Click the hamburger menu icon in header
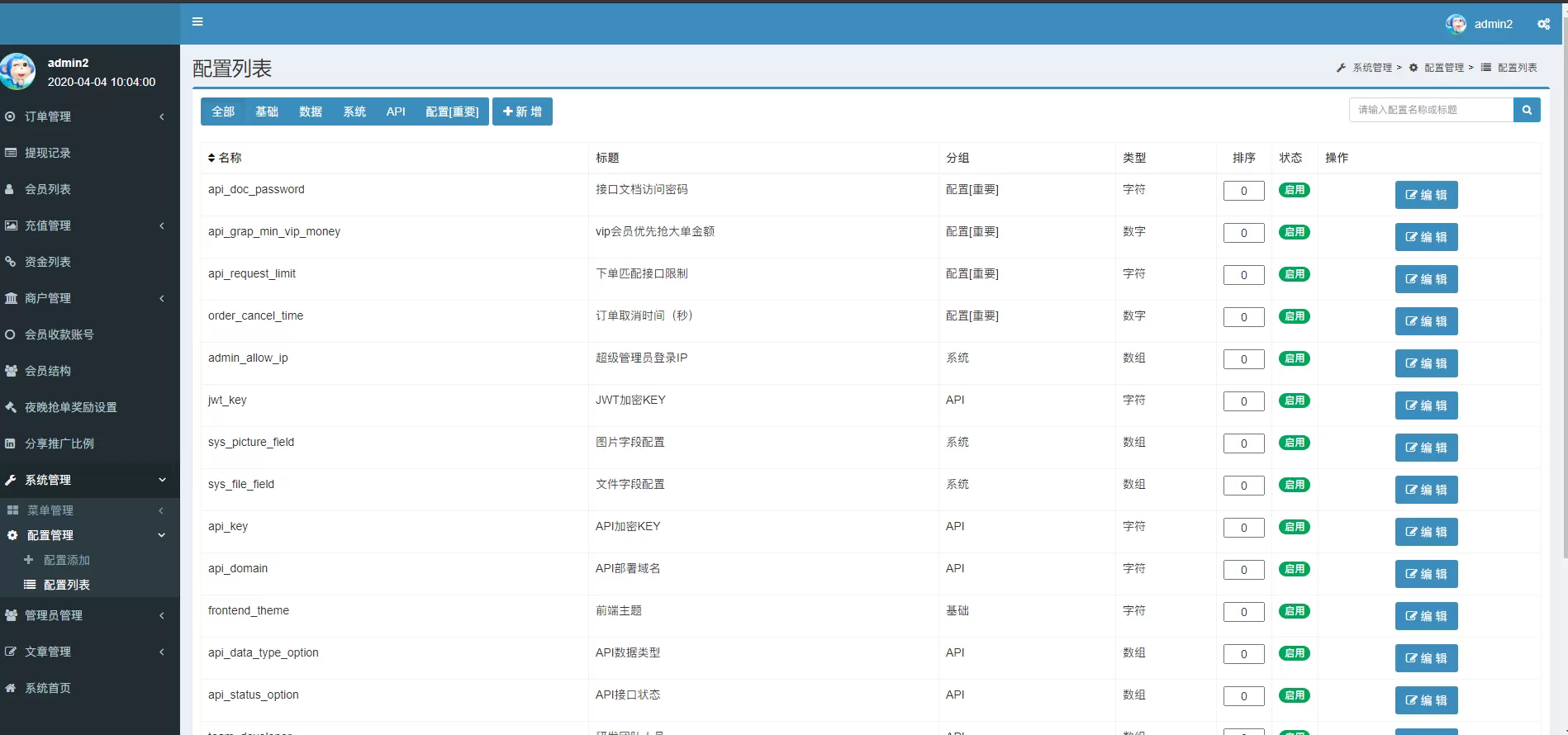Screen dimensions: 1568x735 pyautogui.click(x=197, y=22)
